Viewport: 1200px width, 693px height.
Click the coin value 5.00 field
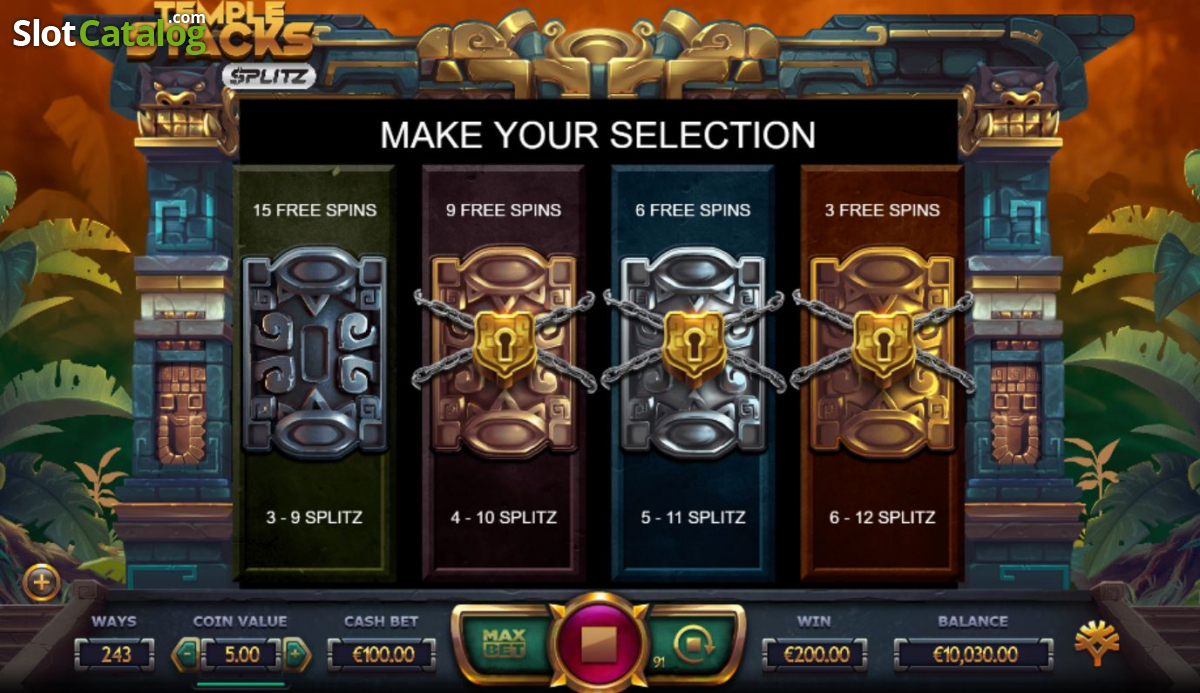(241, 655)
